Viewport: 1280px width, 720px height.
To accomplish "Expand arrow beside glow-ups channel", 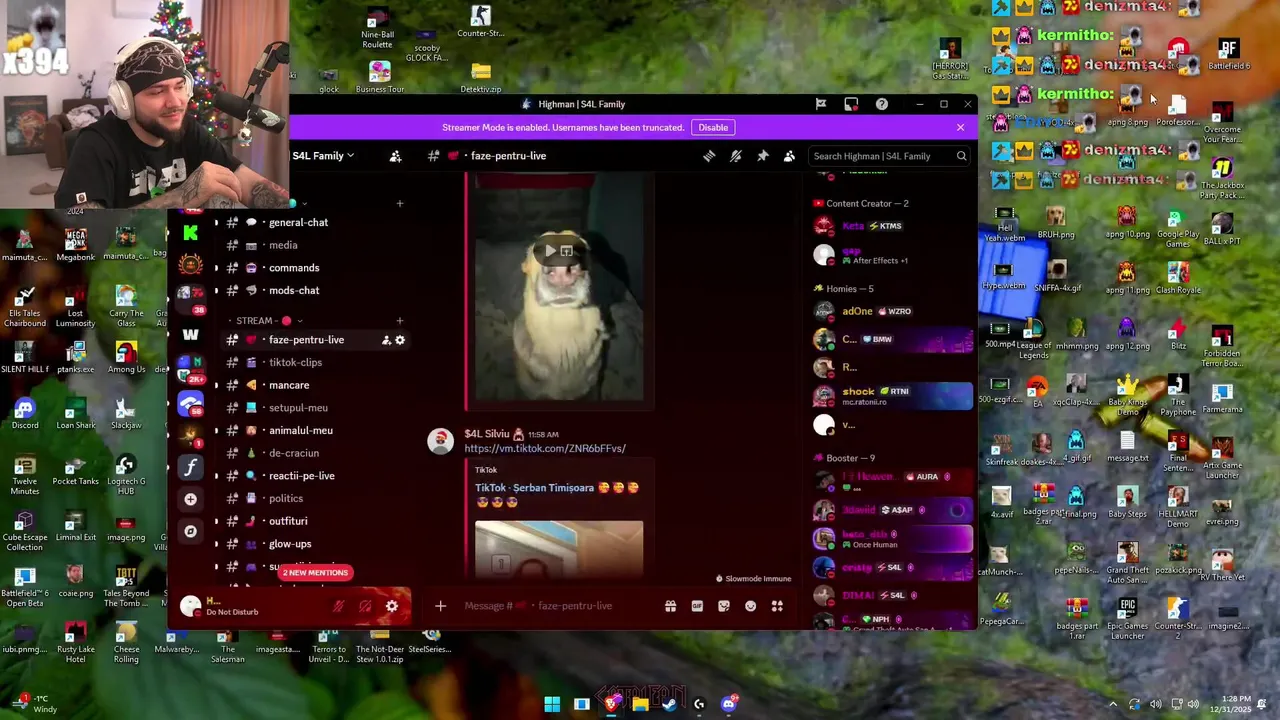I will [216, 544].
